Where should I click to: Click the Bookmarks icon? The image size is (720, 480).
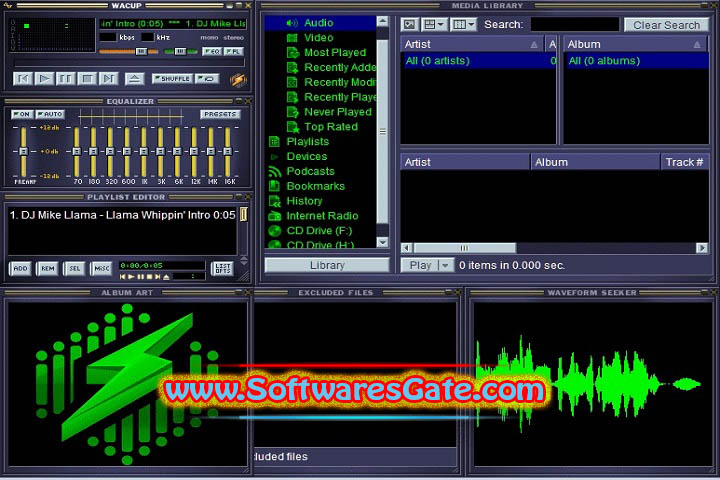pos(275,186)
